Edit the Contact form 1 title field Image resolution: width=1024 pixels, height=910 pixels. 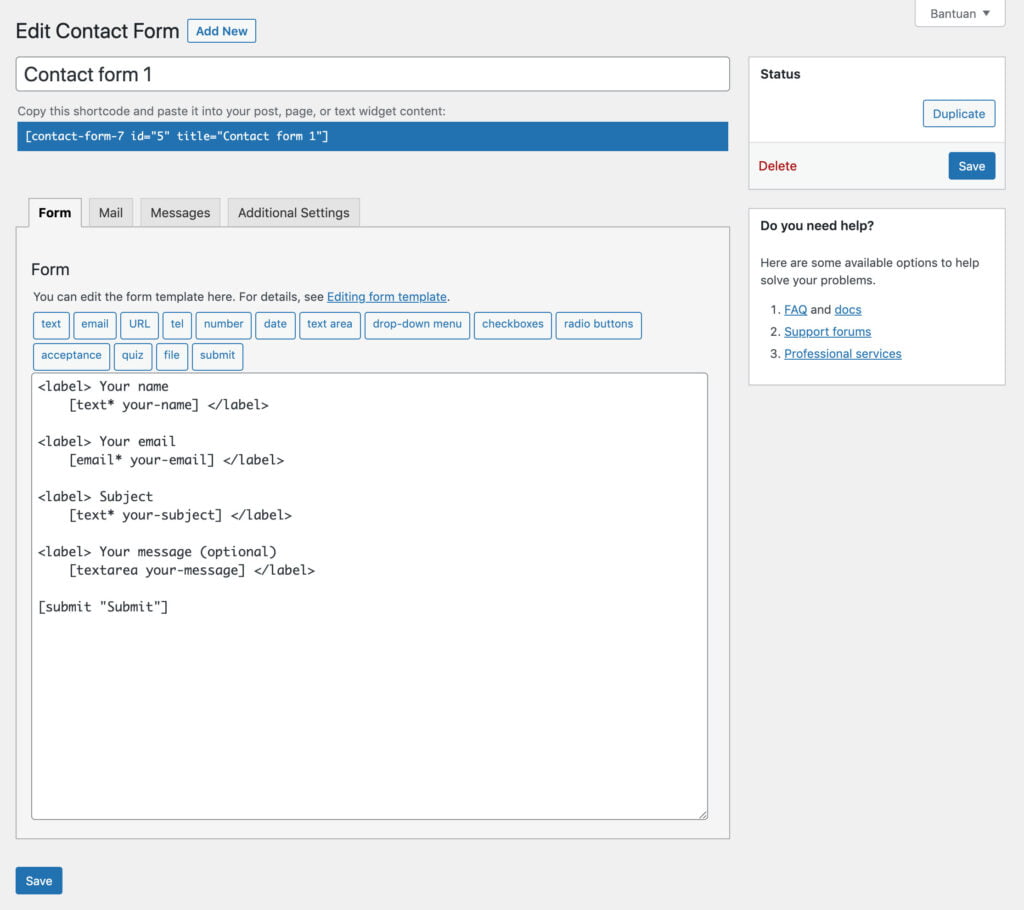(372, 74)
